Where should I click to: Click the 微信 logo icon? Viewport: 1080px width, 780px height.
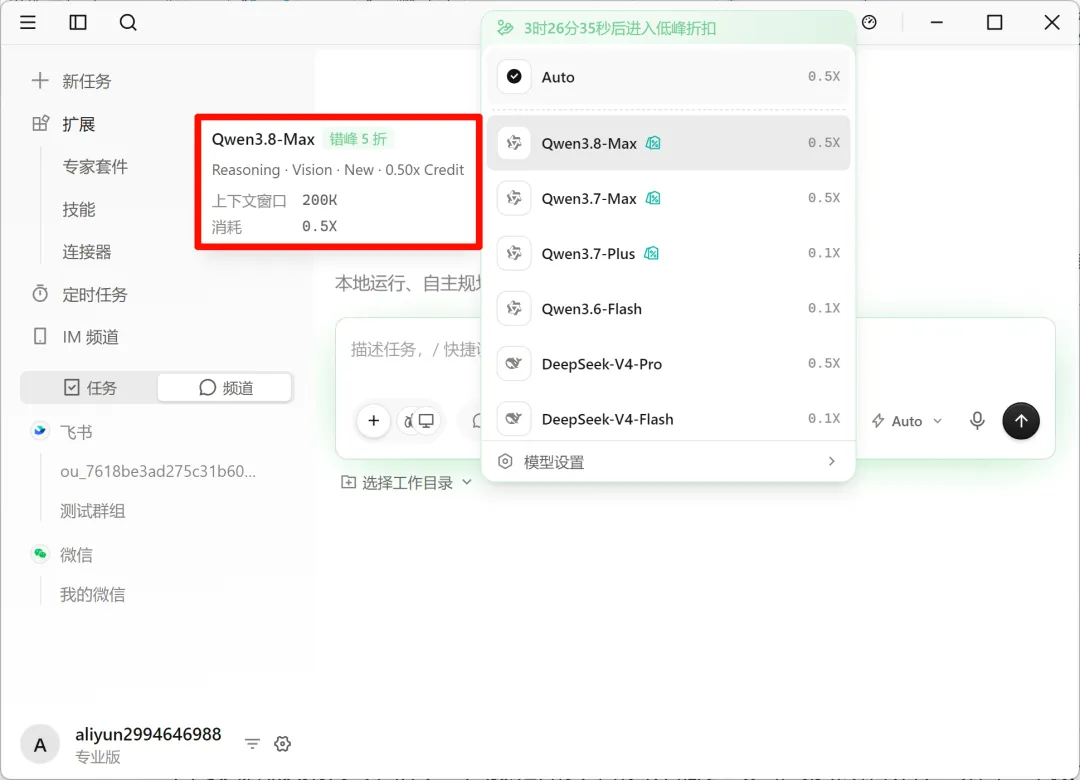tap(40, 554)
